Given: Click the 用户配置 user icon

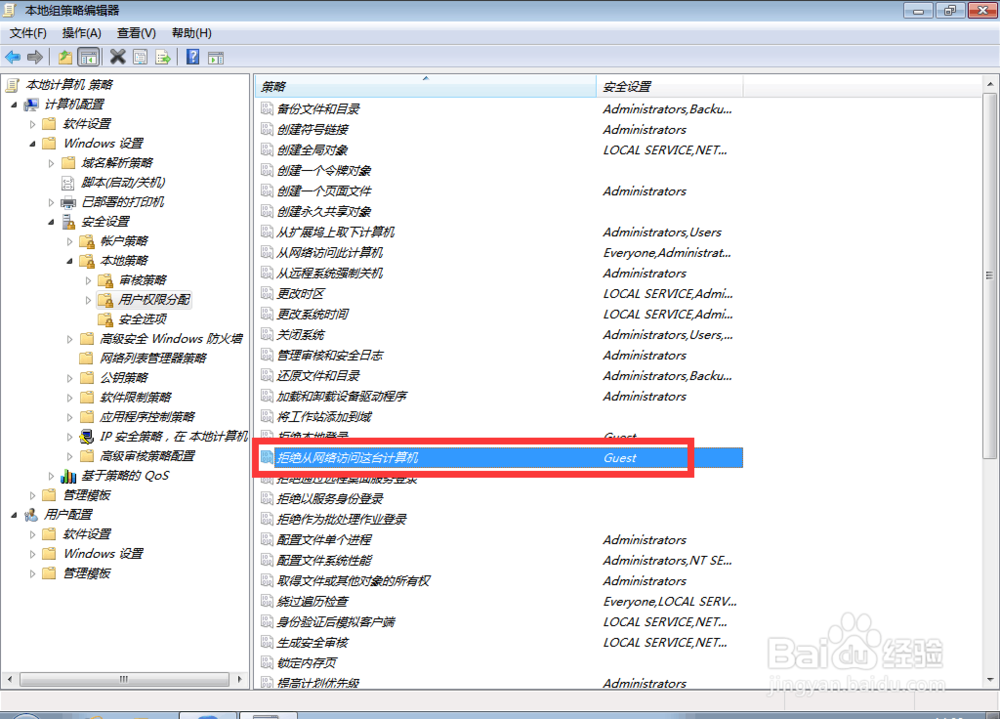Looking at the screenshot, I should (31, 515).
